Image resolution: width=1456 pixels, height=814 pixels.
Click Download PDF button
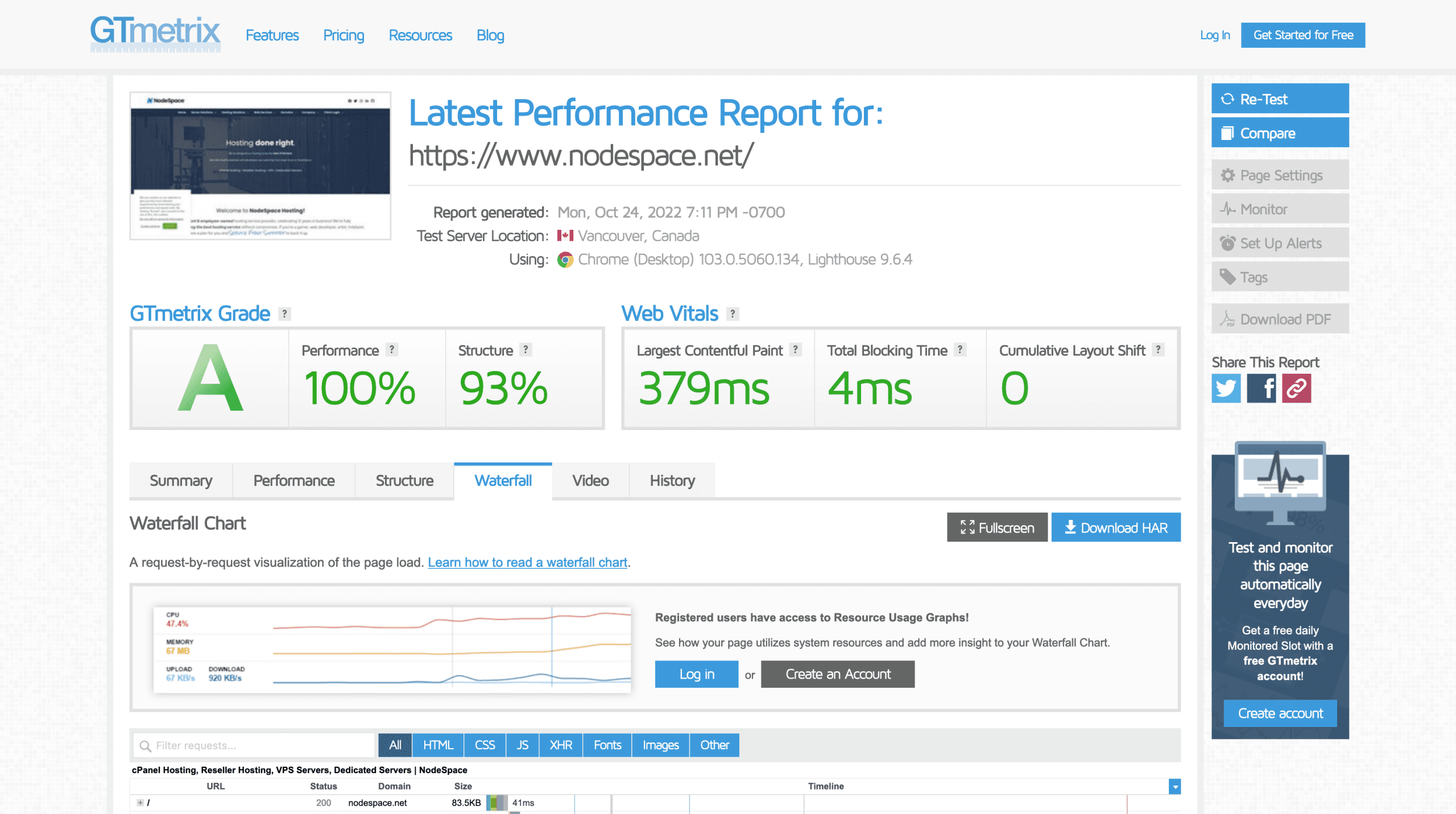pos(1280,319)
